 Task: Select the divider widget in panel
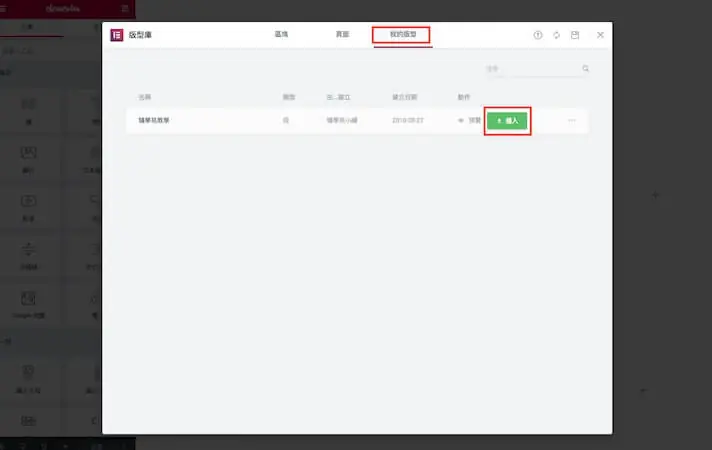click(x=28, y=256)
